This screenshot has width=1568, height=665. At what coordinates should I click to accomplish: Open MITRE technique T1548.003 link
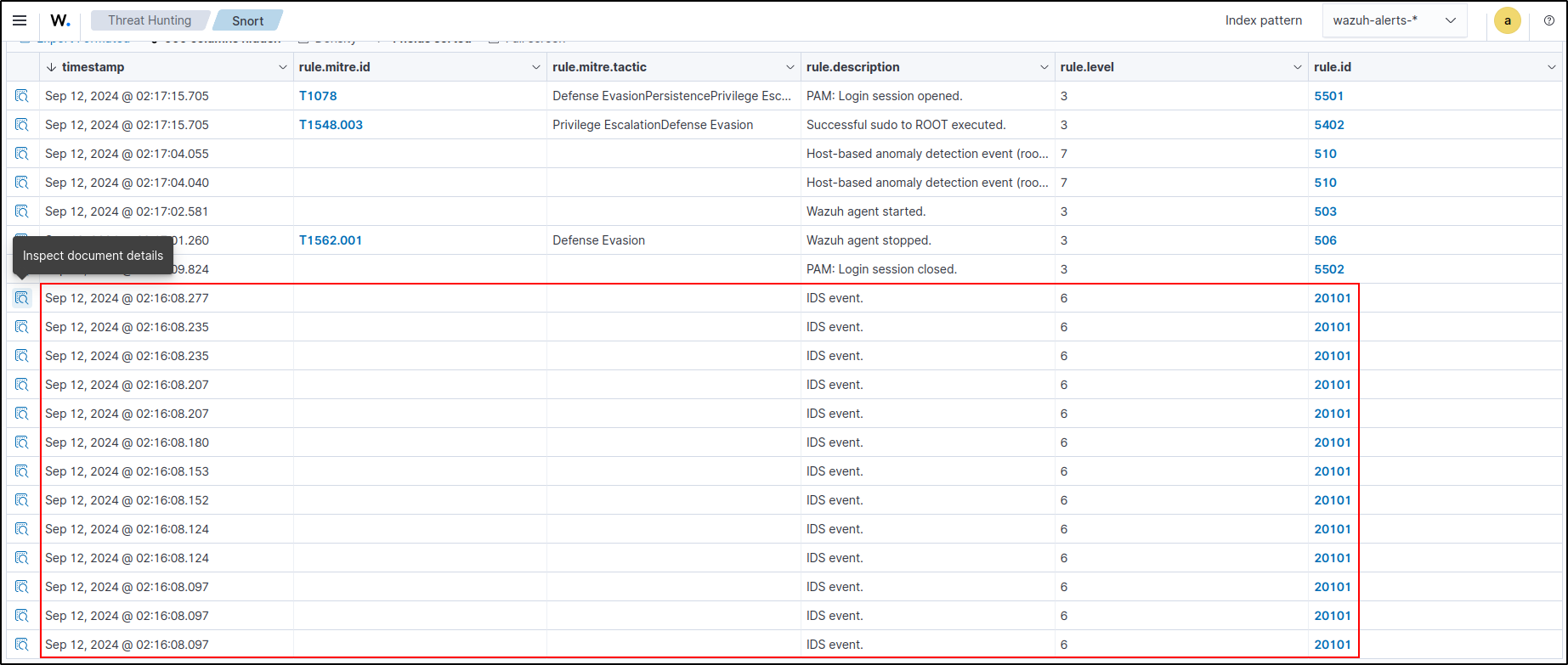(x=331, y=125)
